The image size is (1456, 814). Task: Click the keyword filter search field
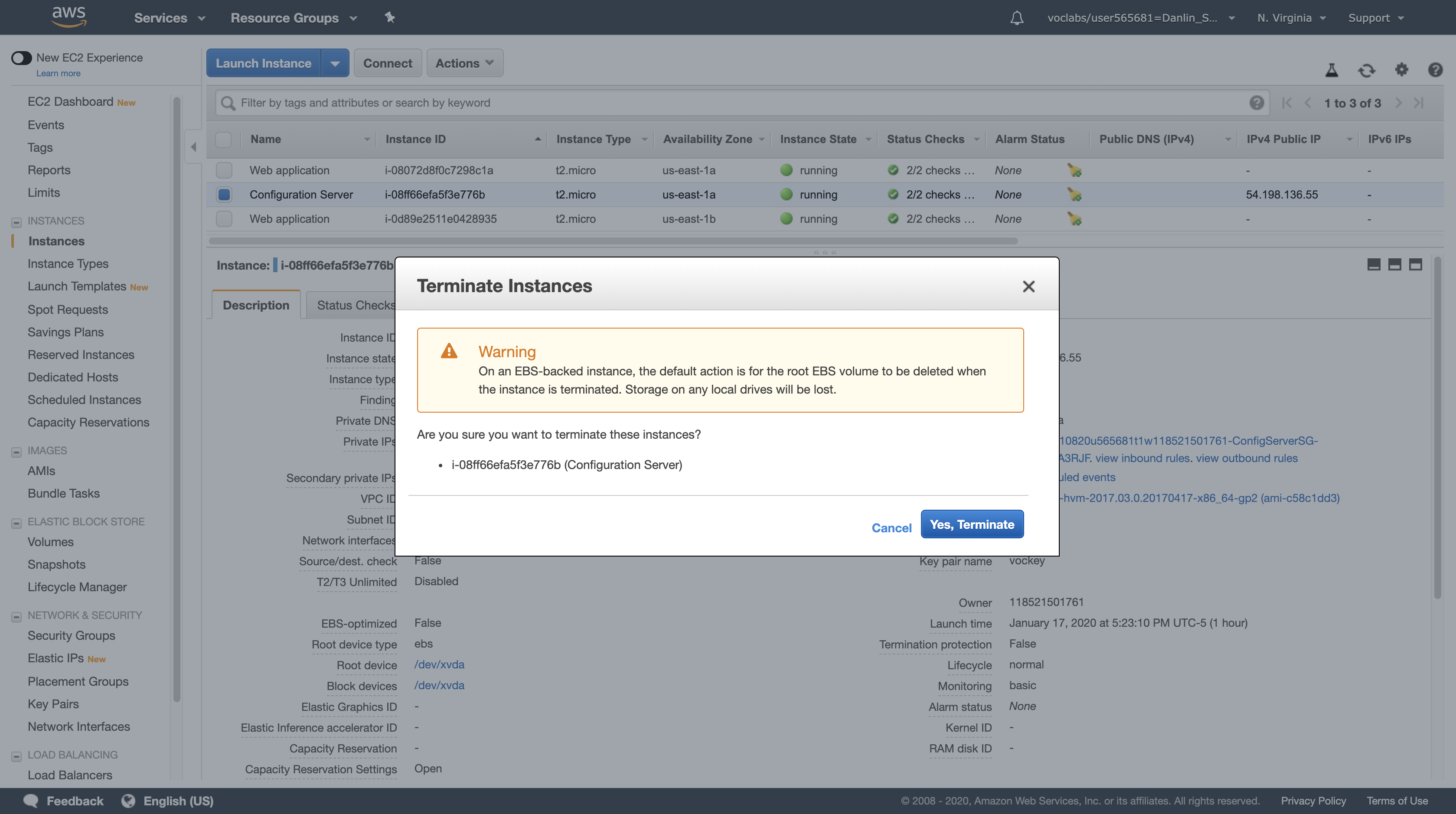pos(735,103)
